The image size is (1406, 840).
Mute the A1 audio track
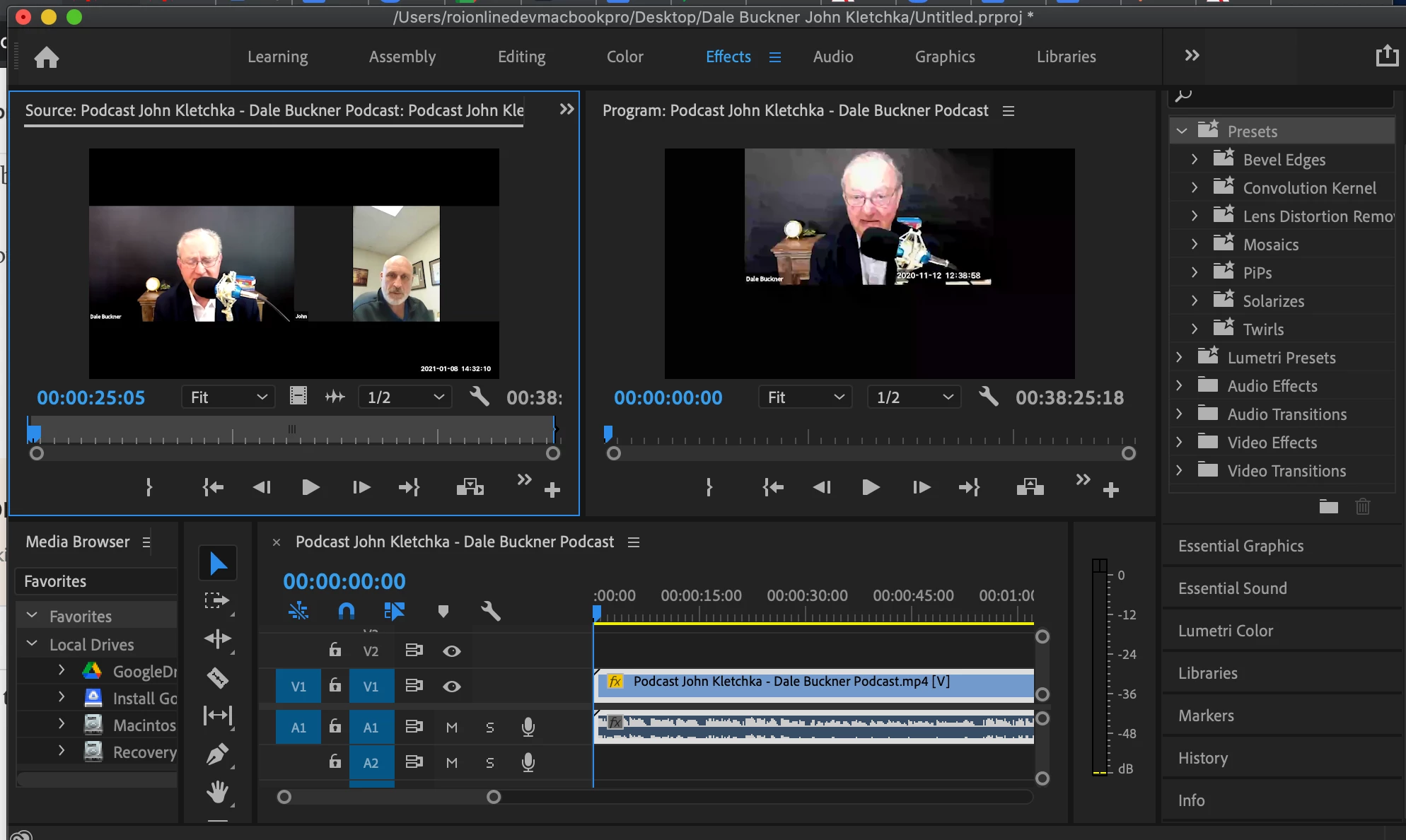click(x=452, y=728)
